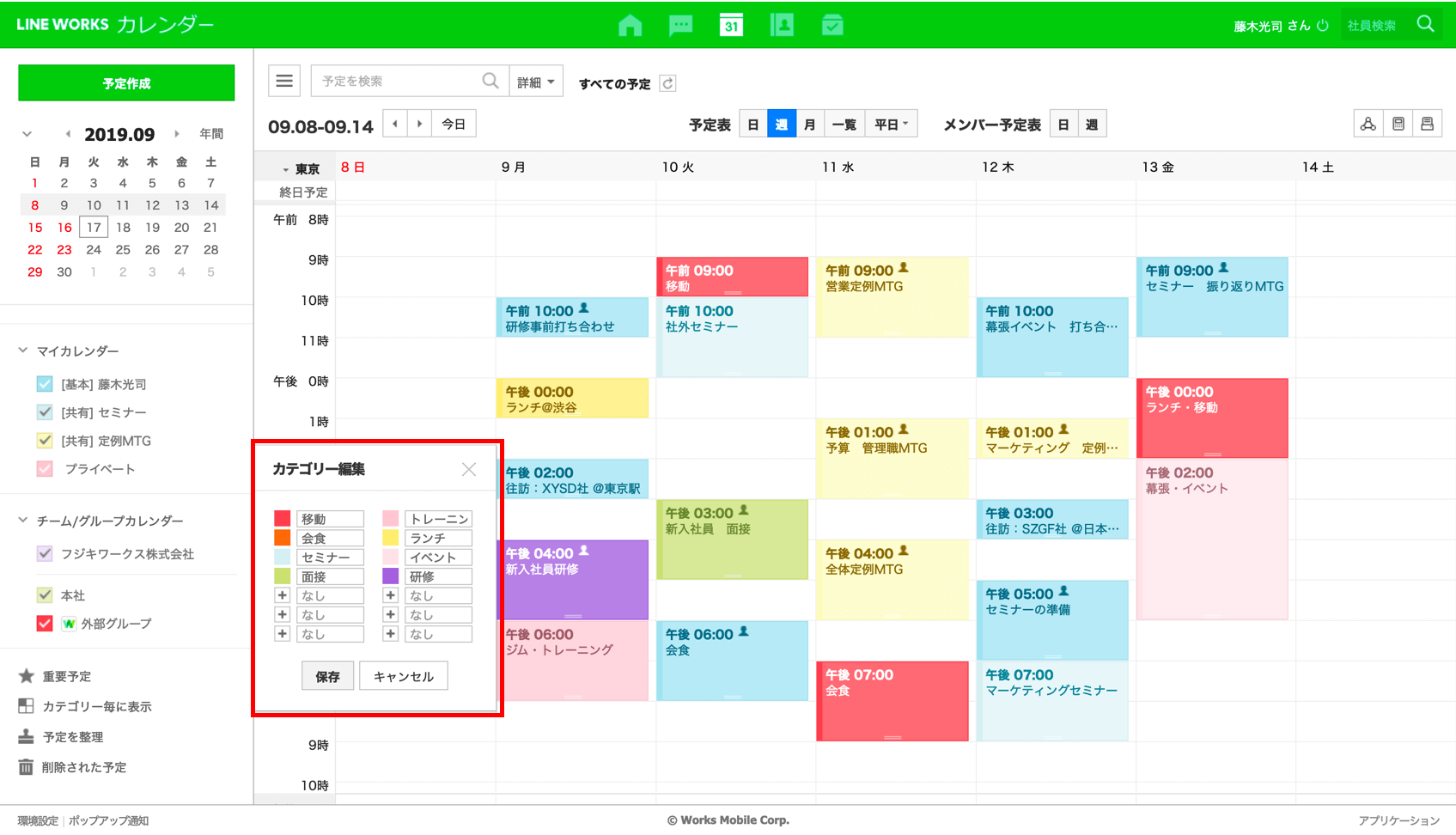Refresh all schedules icon
Image resolution: width=1456 pixels, height=835 pixels.
tap(667, 83)
